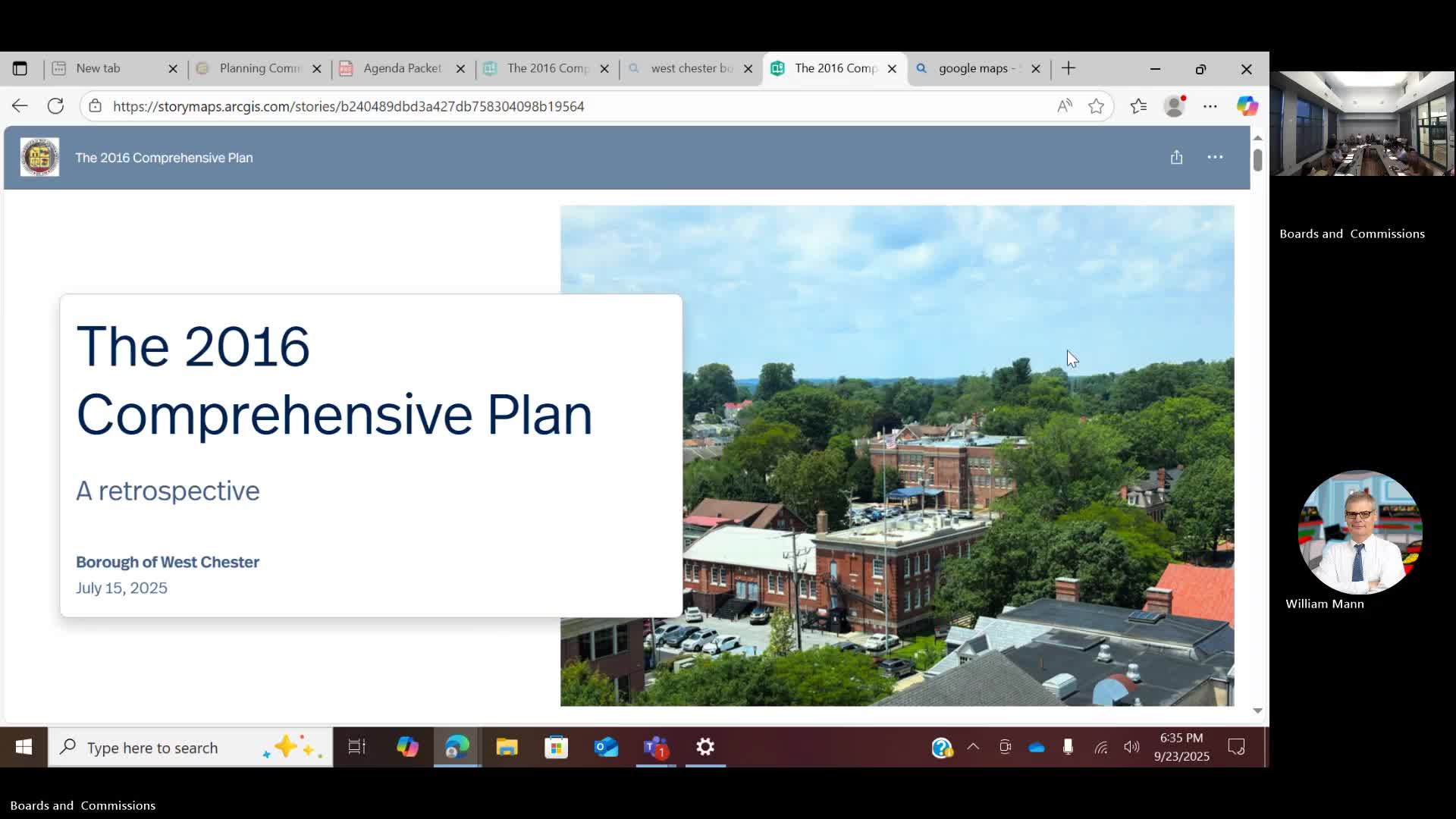Image resolution: width=1456 pixels, height=819 pixels.
Task: Switch to the Planning Comm tab
Action: point(259,68)
